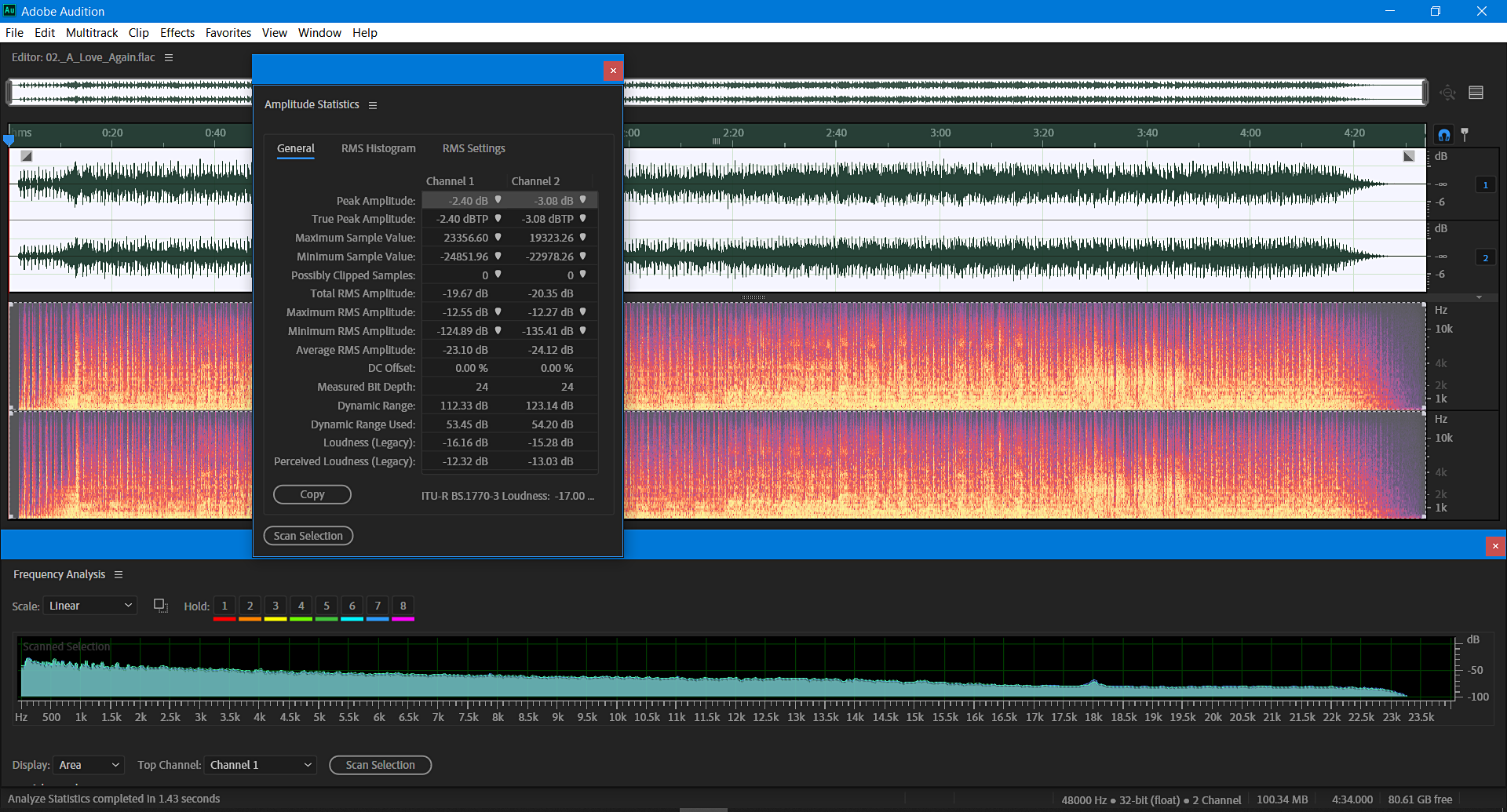Switch to the RMS Histogram tab

pos(378,148)
